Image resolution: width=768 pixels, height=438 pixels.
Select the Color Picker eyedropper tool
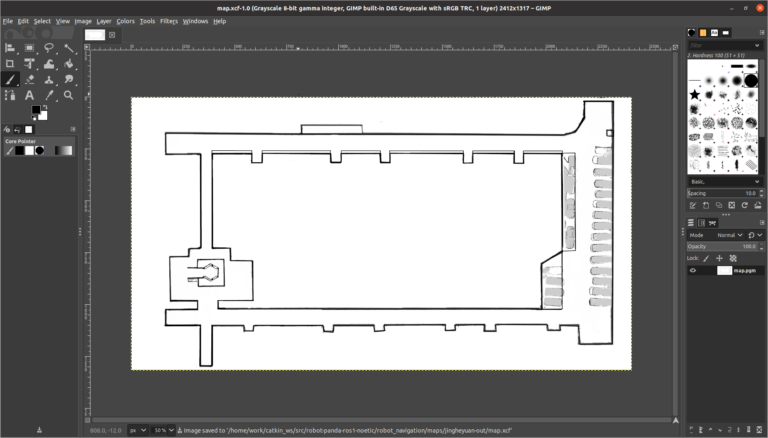(x=49, y=96)
